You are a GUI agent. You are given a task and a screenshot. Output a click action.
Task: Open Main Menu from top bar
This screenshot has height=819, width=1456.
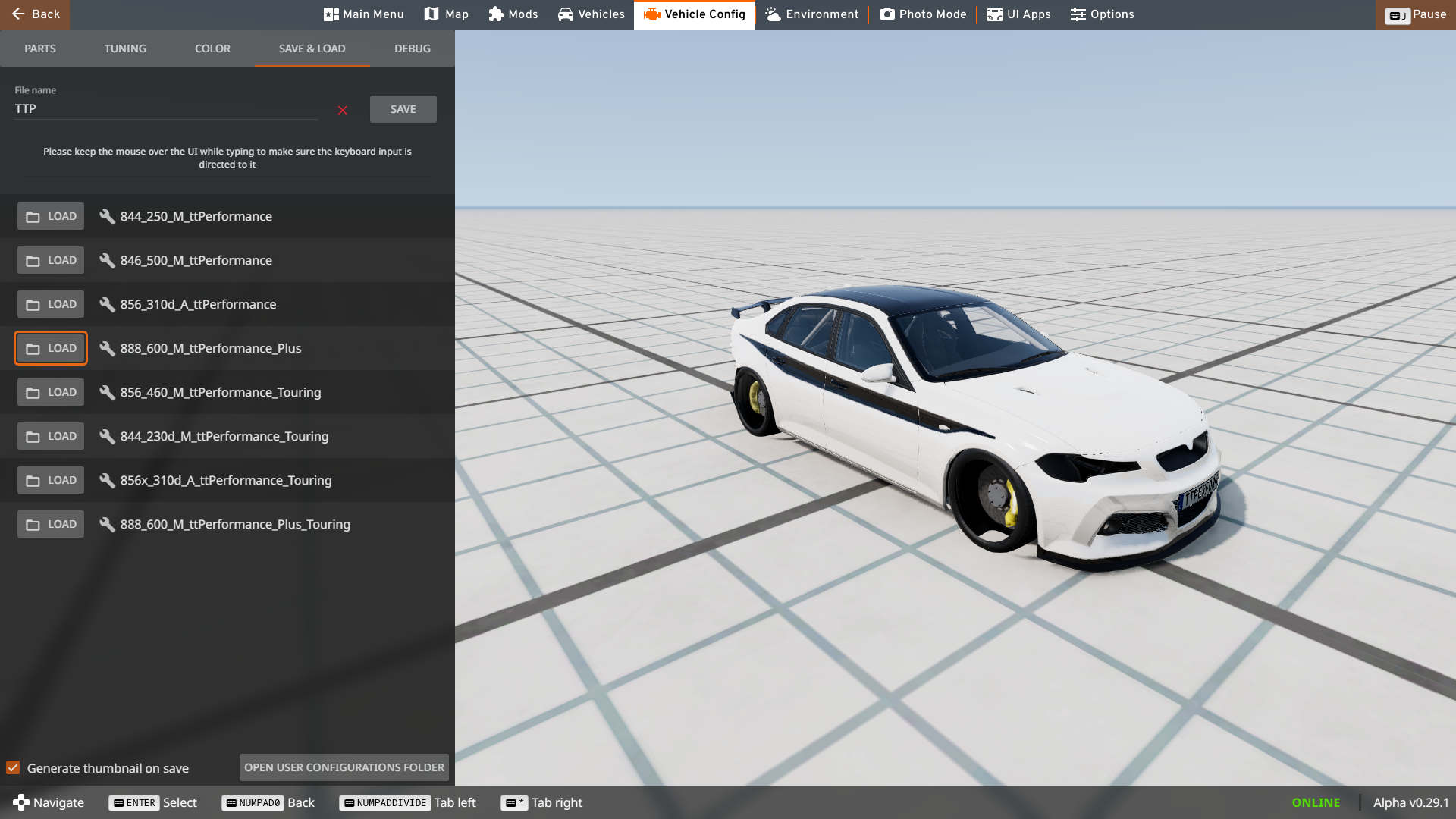pos(363,14)
